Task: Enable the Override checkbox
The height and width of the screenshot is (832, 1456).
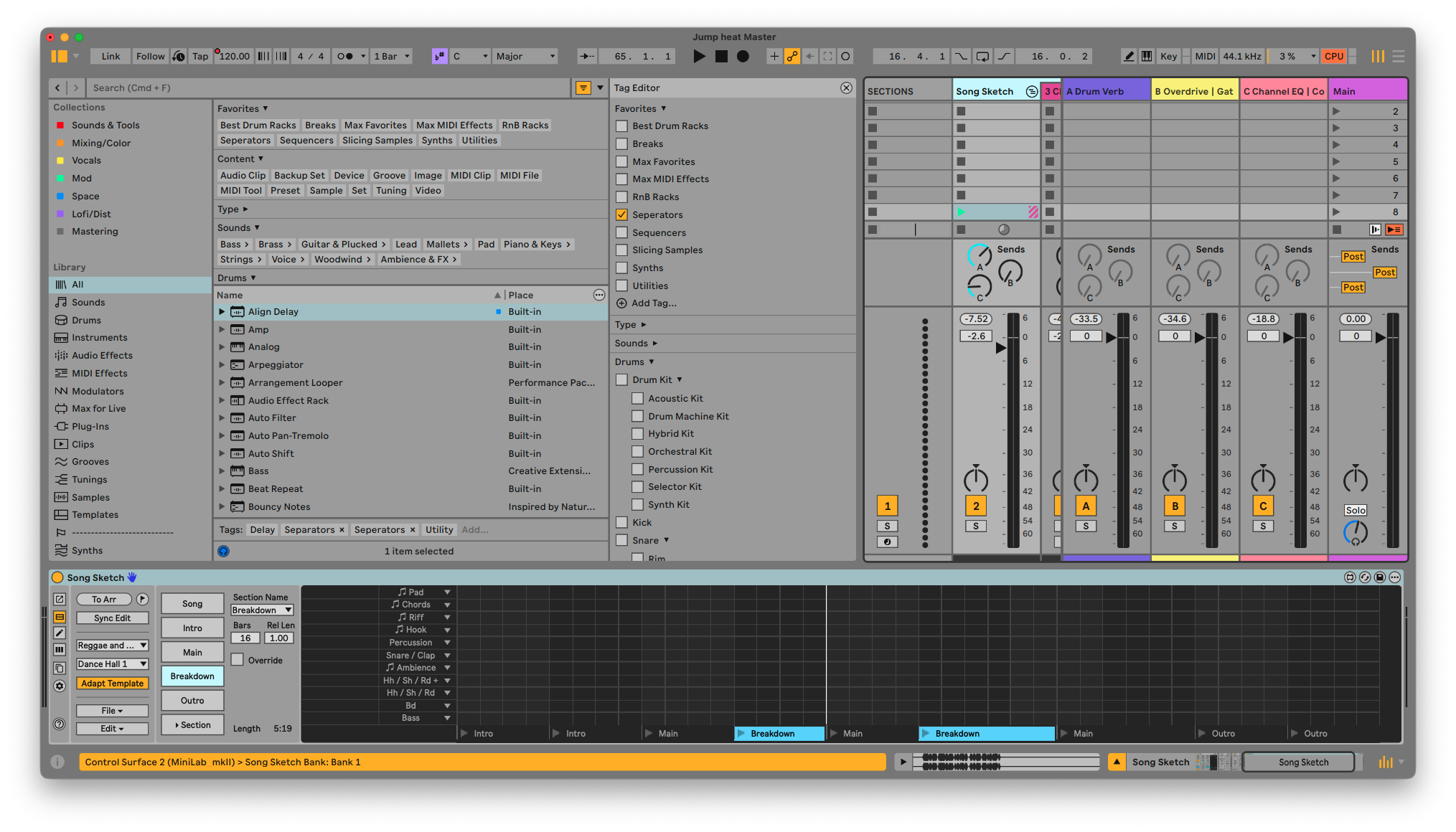Action: click(x=238, y=660)
